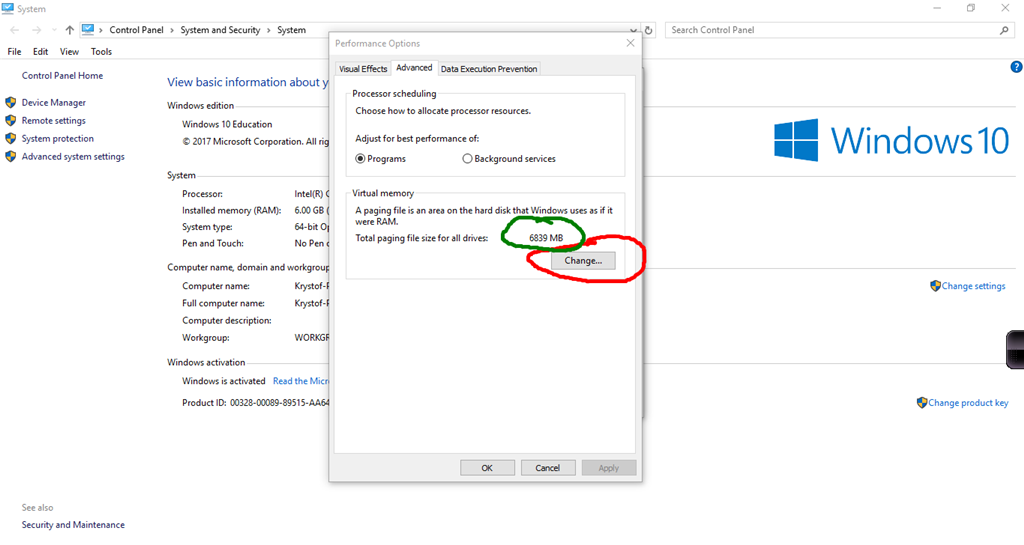The image size is (1024, 545).
Task: Click the computer icon in address bar
Action: (88, 29)
